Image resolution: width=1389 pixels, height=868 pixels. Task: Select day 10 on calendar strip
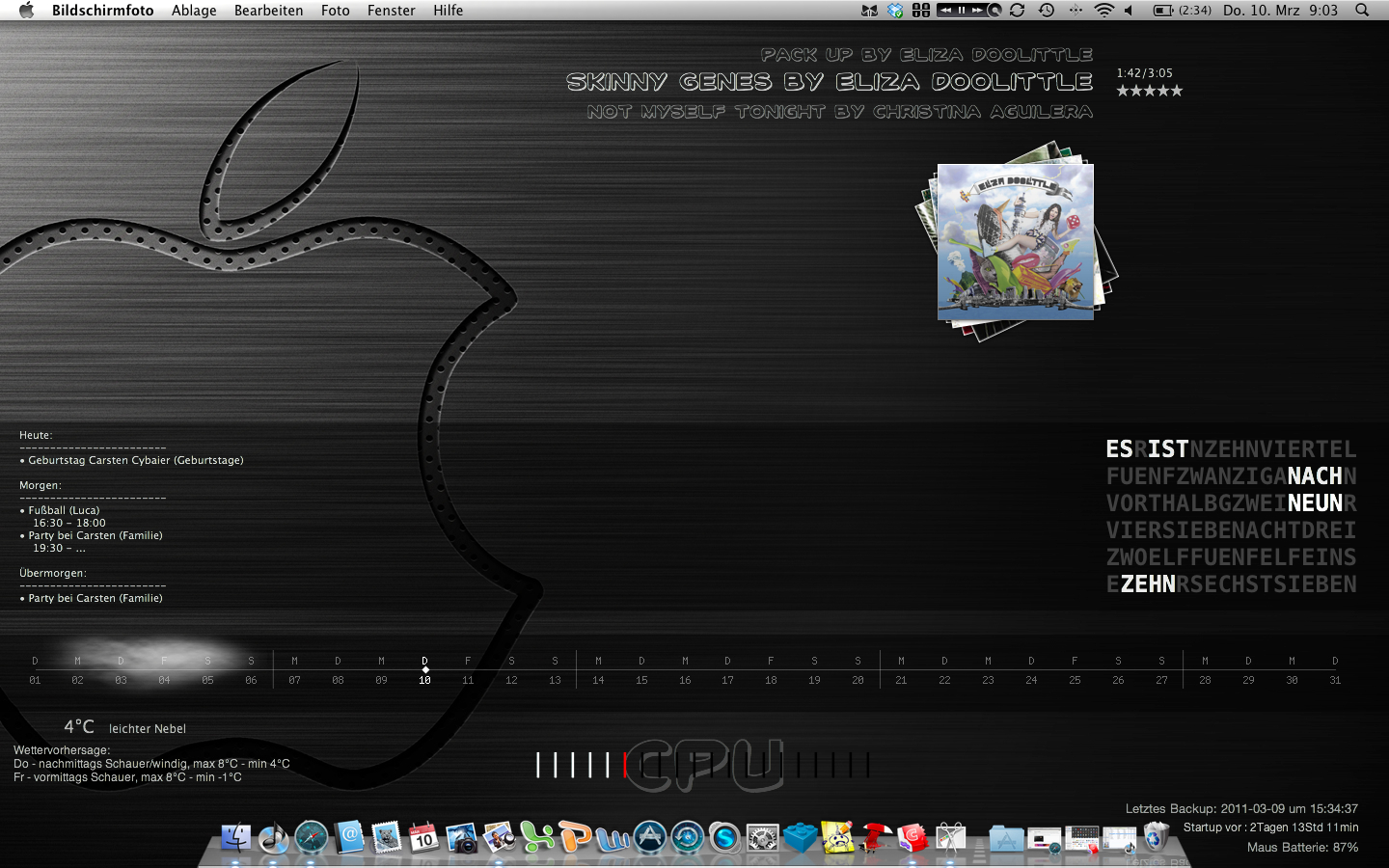point(424,671)
